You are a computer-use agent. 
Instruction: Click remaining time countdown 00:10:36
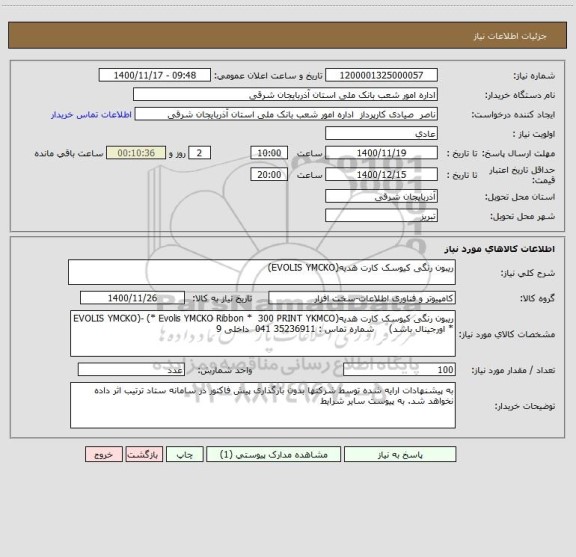click(x=136, y=152)
